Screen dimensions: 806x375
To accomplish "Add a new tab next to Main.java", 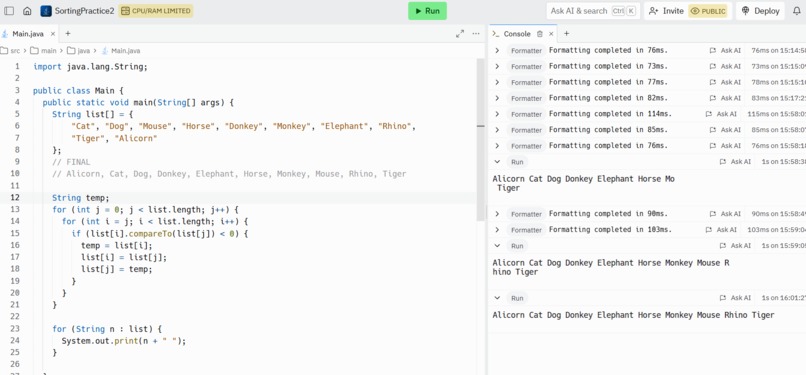I will point(68,34).
